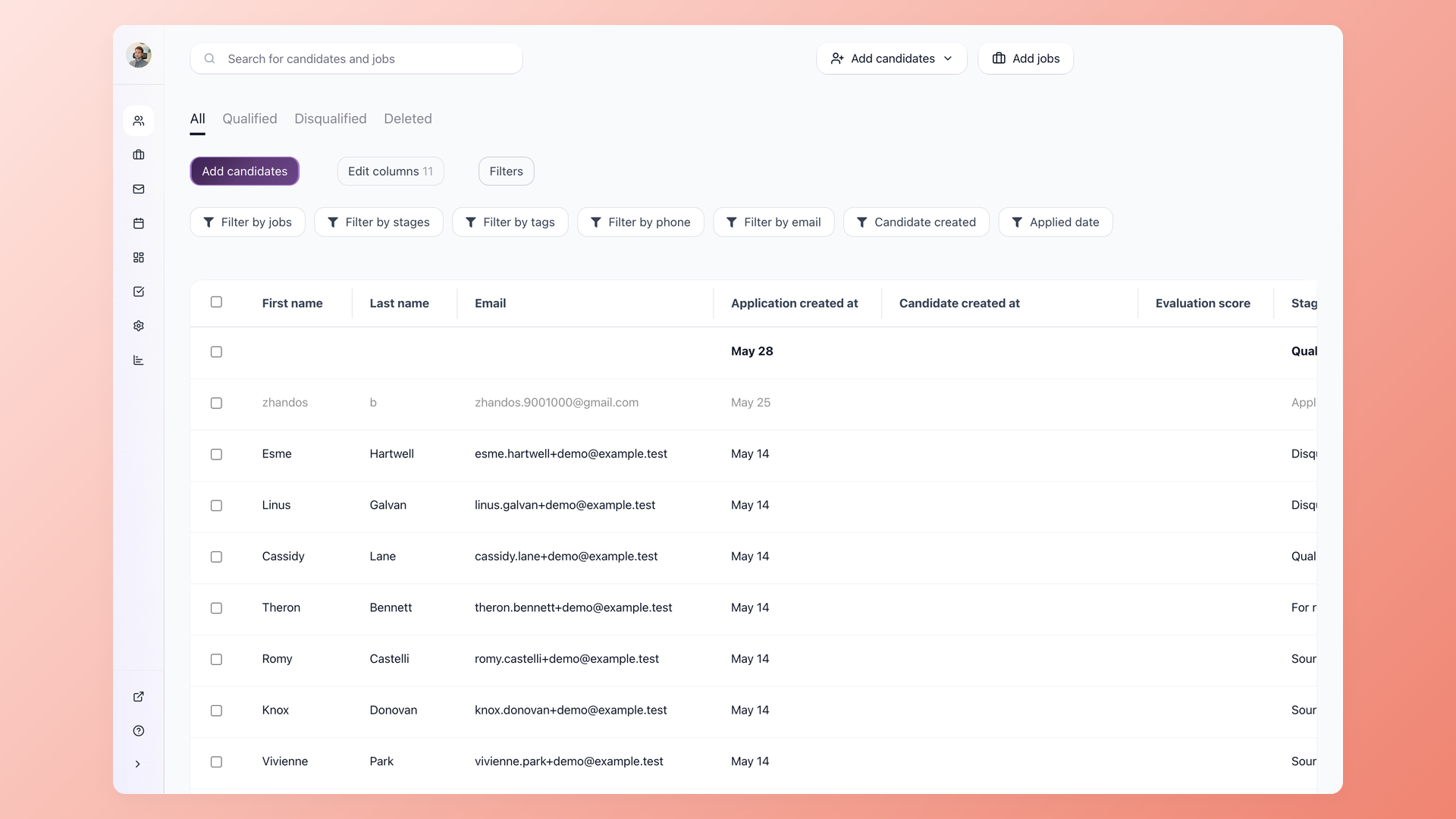Sort by Last name column header
The height and width of the screenshot is (819, 1456).
399,303
